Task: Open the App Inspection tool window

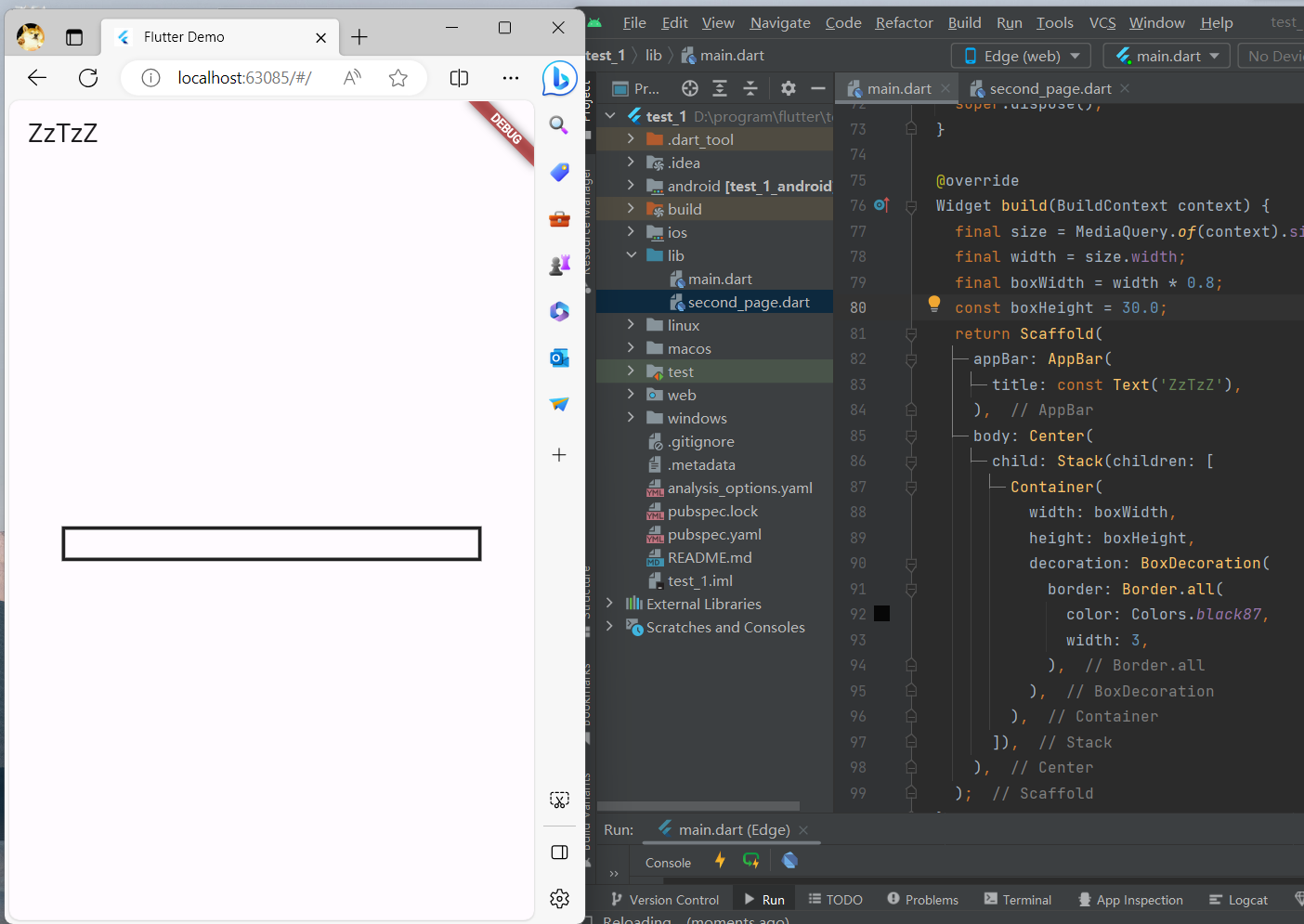Action: tap(1130, 899)
